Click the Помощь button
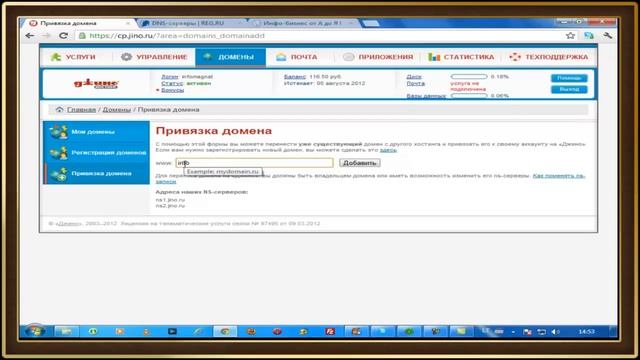This screenshot has height=360, width=640. coord(569,78)
